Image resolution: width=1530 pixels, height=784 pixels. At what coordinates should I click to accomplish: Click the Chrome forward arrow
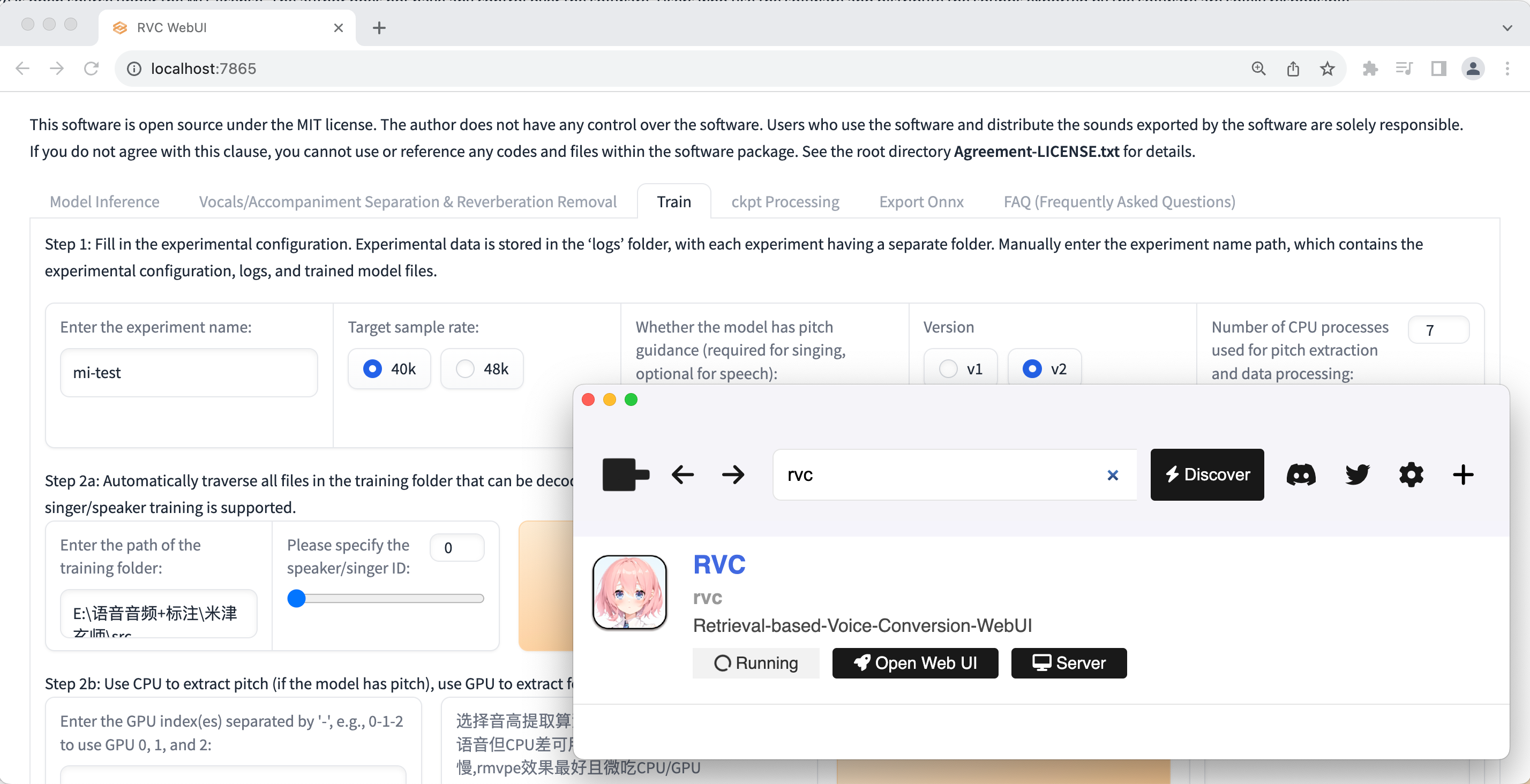pyautogui.click(x=57, y=69)
